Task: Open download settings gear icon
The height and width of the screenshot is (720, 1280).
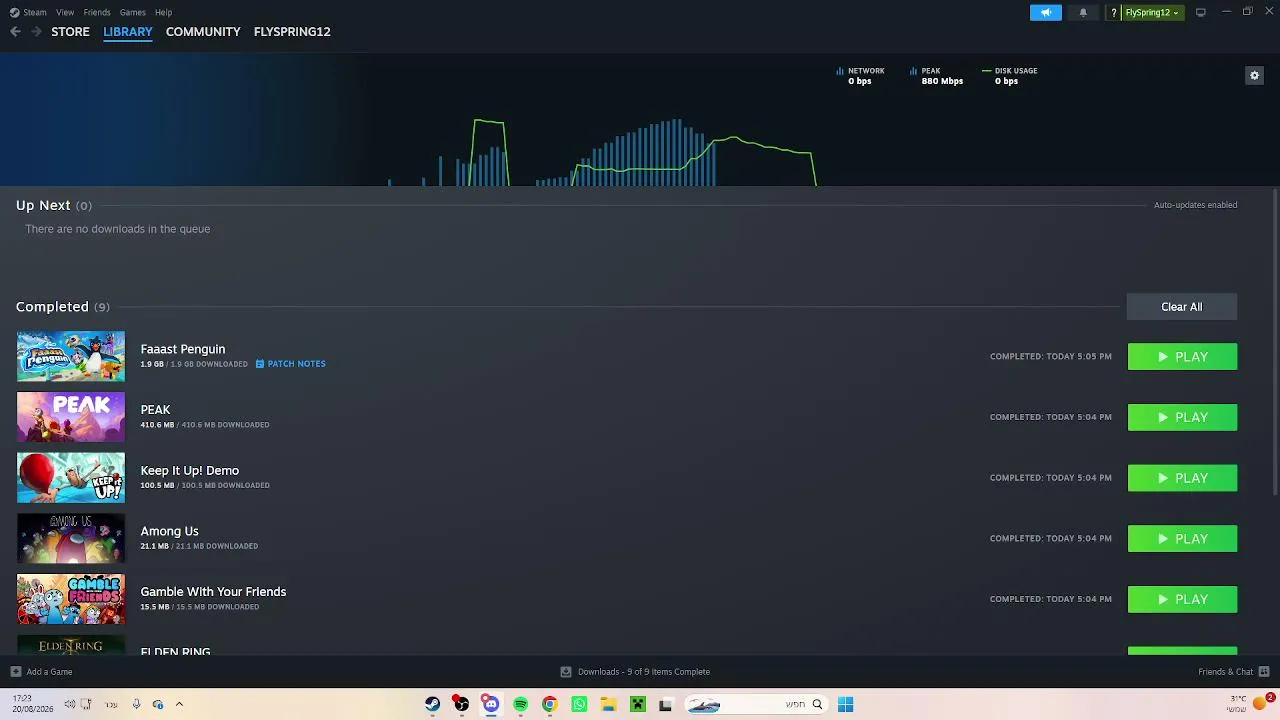Action: coord(1254,75)
